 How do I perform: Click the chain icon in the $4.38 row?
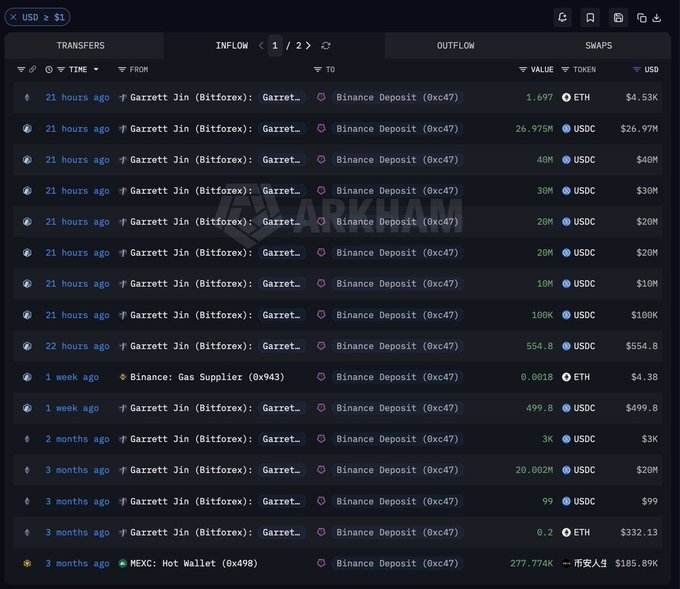(x=27, y=377)
